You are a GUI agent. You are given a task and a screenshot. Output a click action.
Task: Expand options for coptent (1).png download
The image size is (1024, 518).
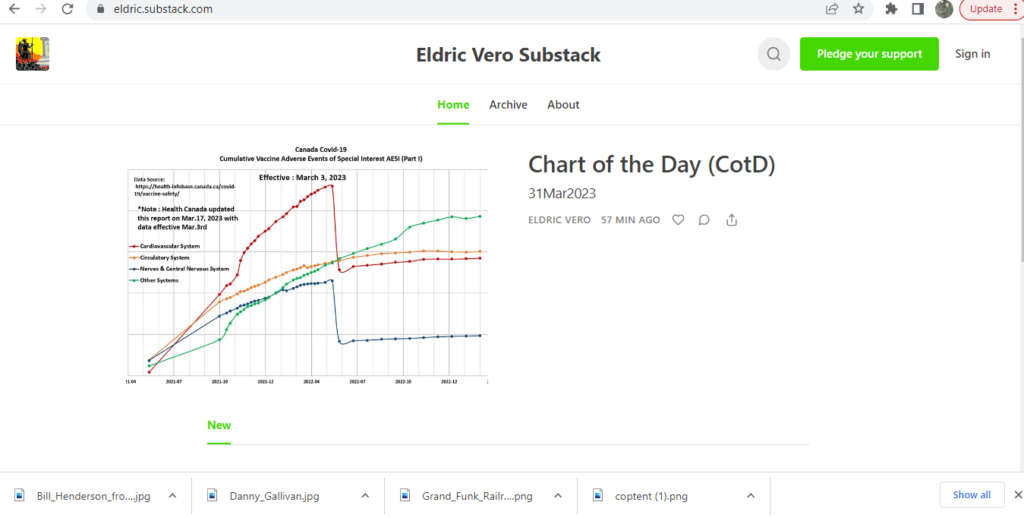click(x=751, y=496)
